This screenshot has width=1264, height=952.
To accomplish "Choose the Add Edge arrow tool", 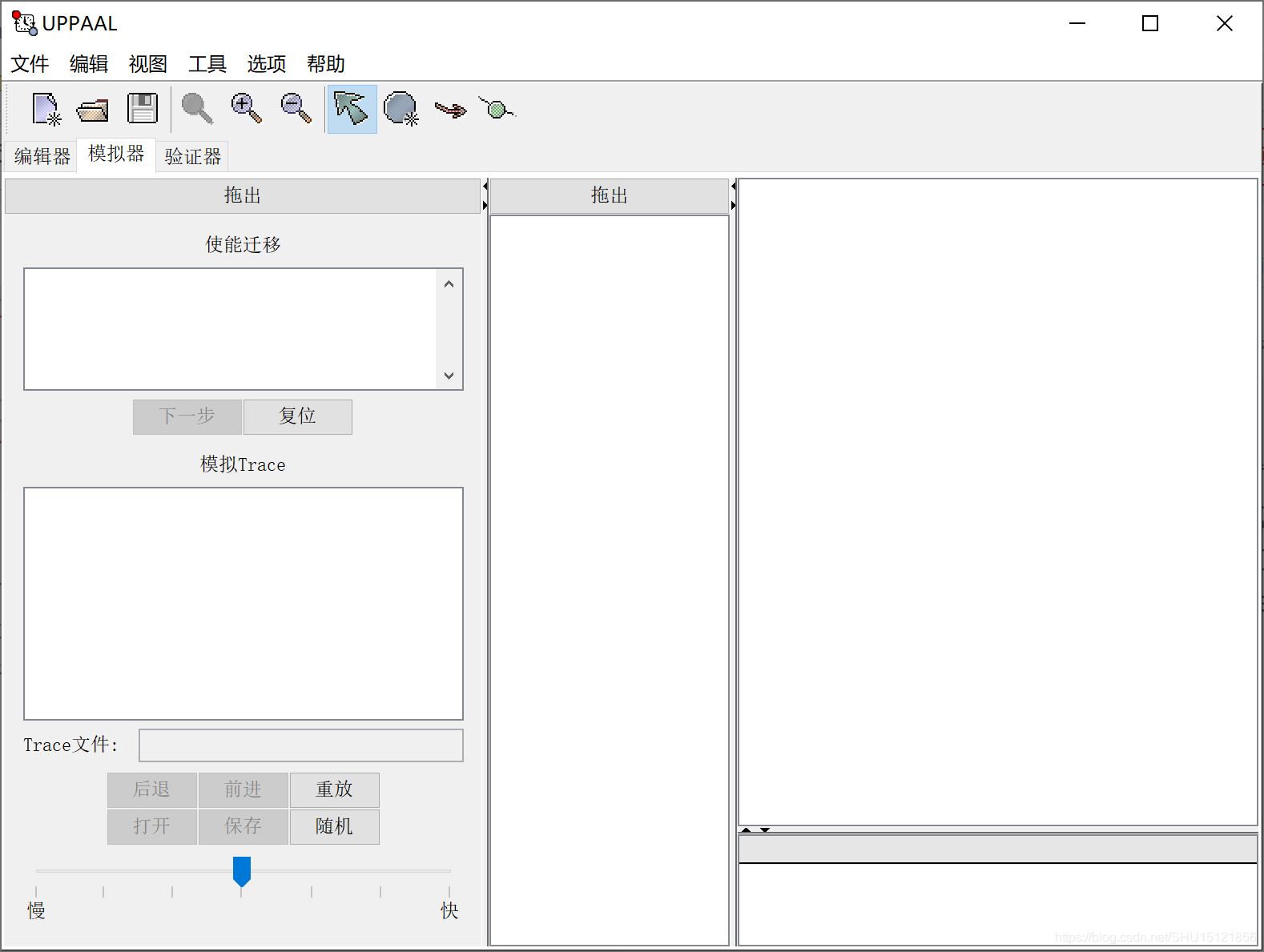I will (x=450, y=110).
